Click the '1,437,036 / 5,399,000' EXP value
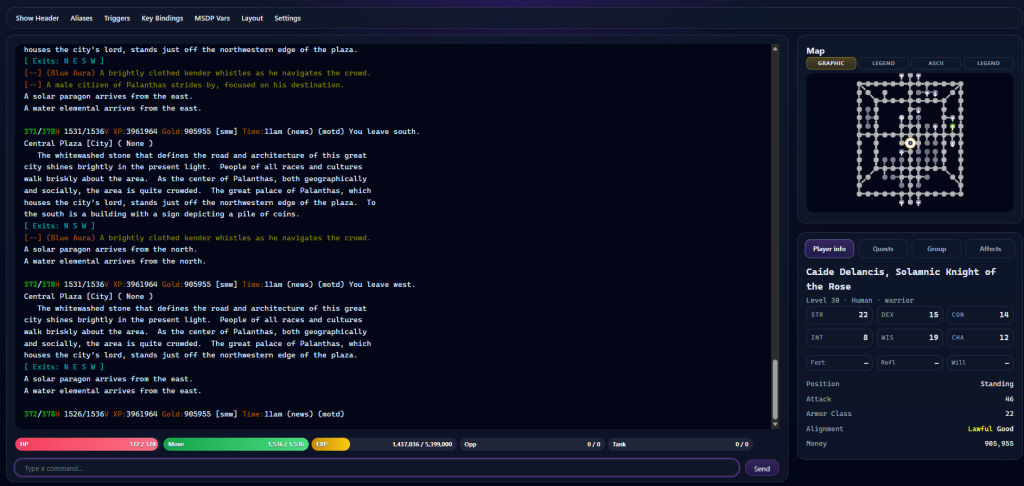Viewport: 1024px width, 486px height. pos(422,444)
